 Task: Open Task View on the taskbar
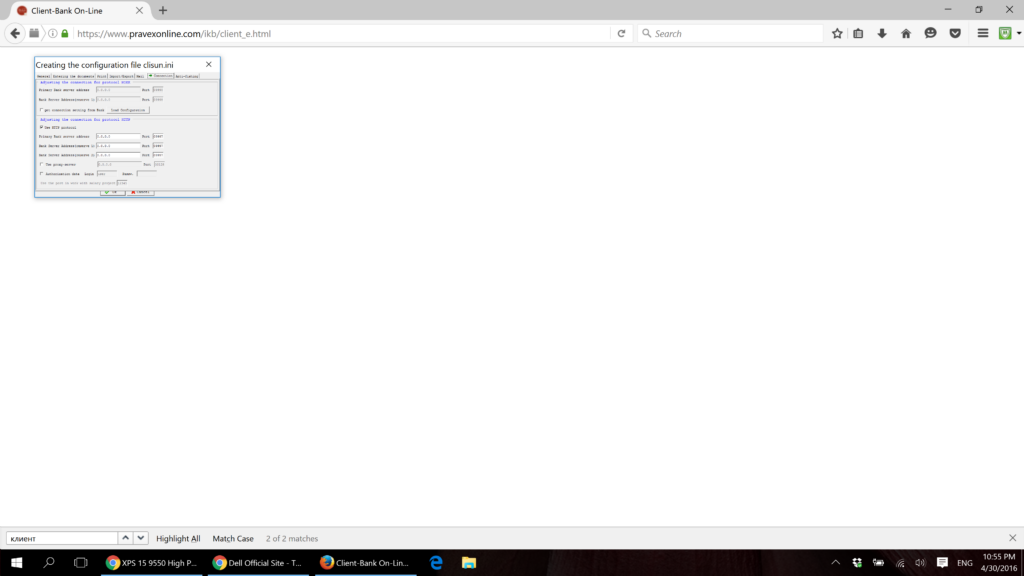coord(80,562)
